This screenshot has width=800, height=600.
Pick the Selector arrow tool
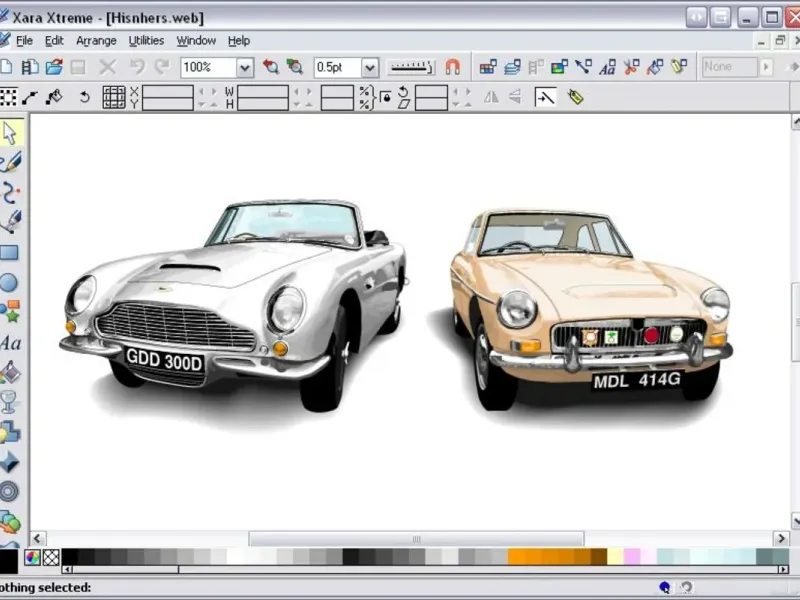pyautogui.click(x=9, y=133)
